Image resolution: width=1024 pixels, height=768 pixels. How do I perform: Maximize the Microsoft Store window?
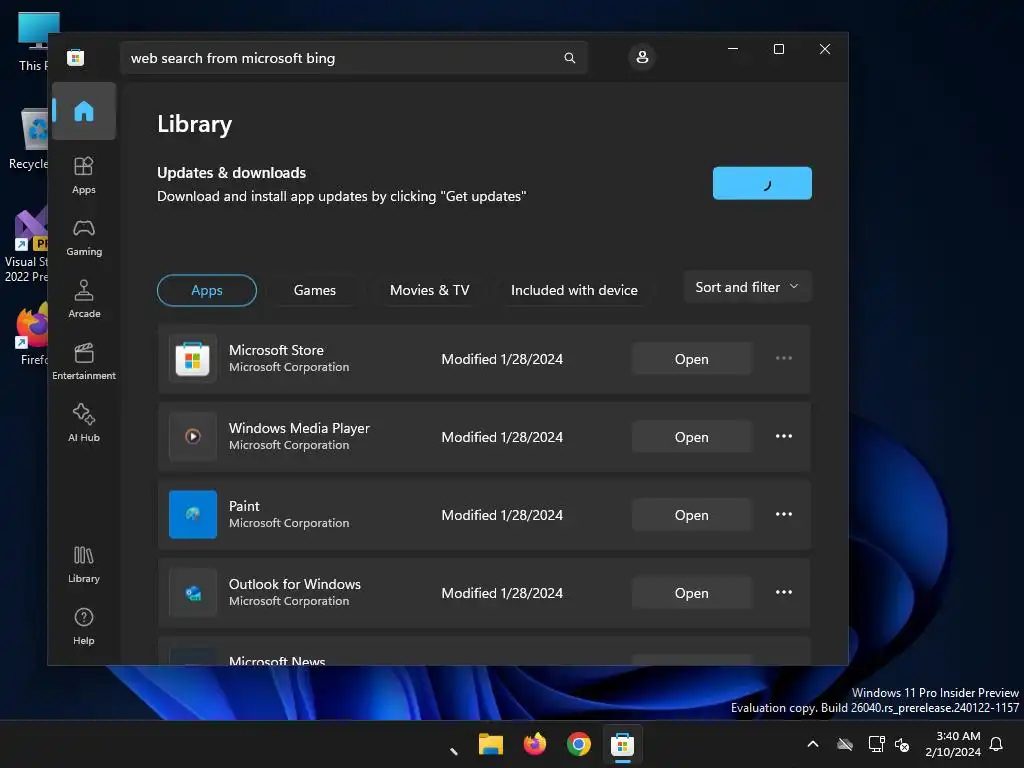[x=778, y=49]
